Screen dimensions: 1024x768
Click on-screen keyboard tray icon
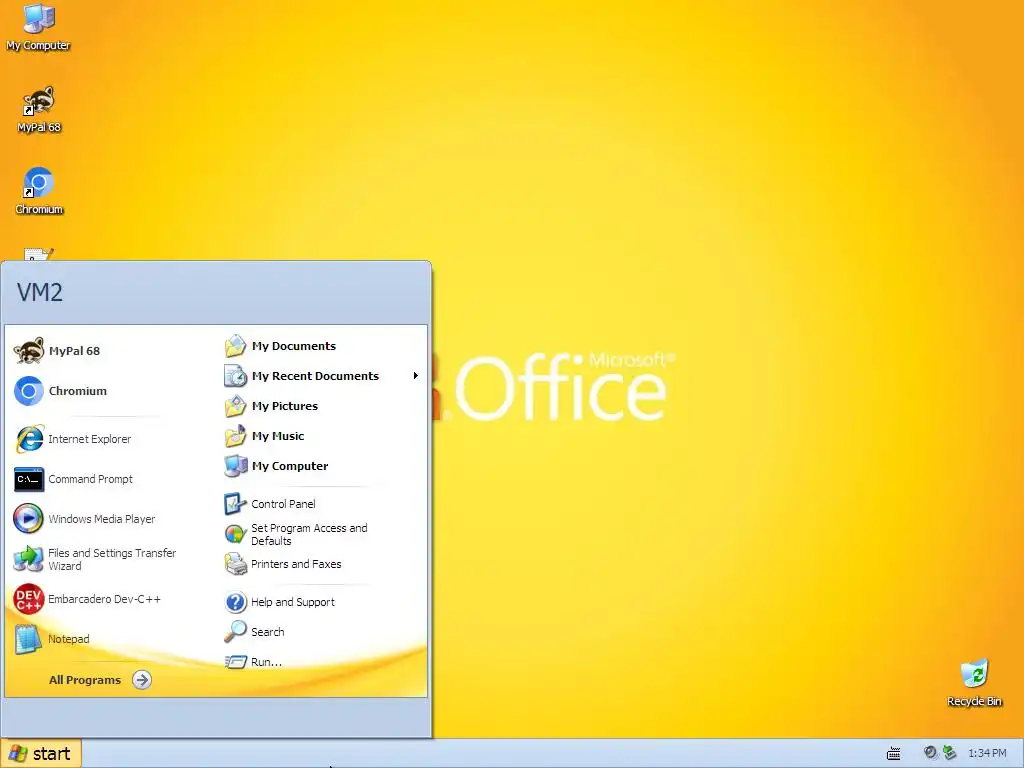coord(893,754)
